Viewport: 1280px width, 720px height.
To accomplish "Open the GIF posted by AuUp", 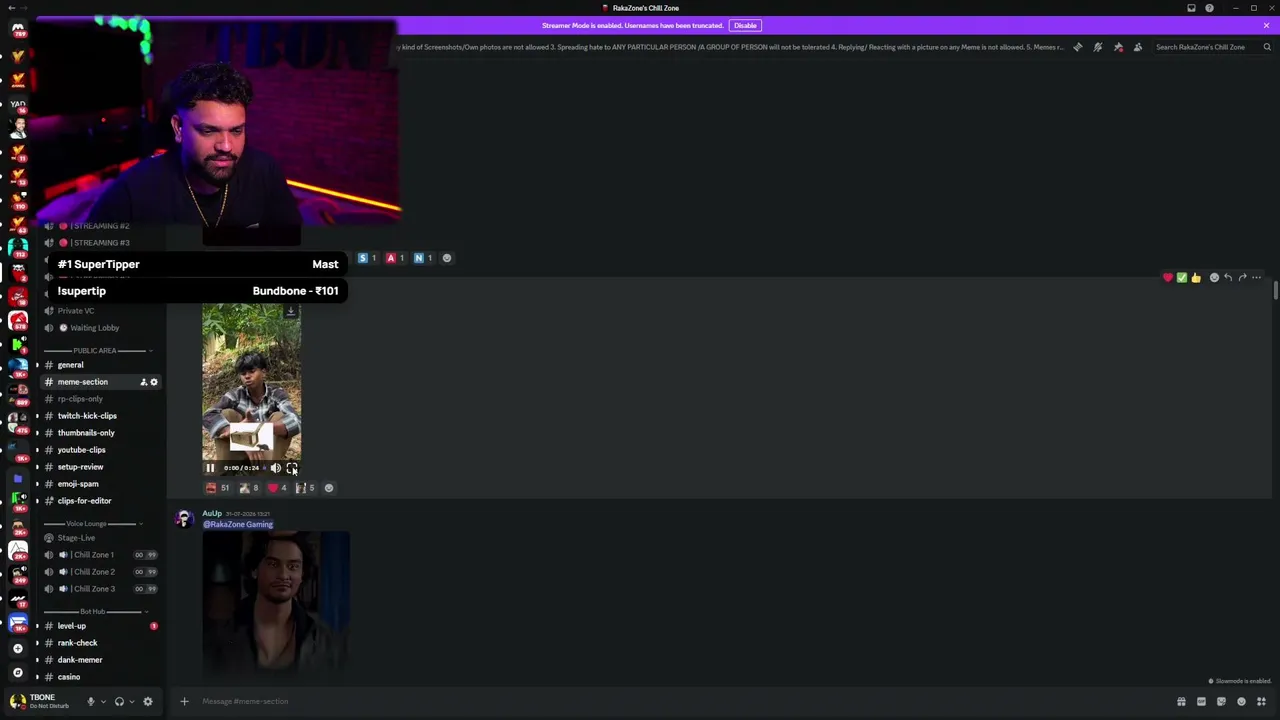I will pyautogui.click(x=276, y=603).
